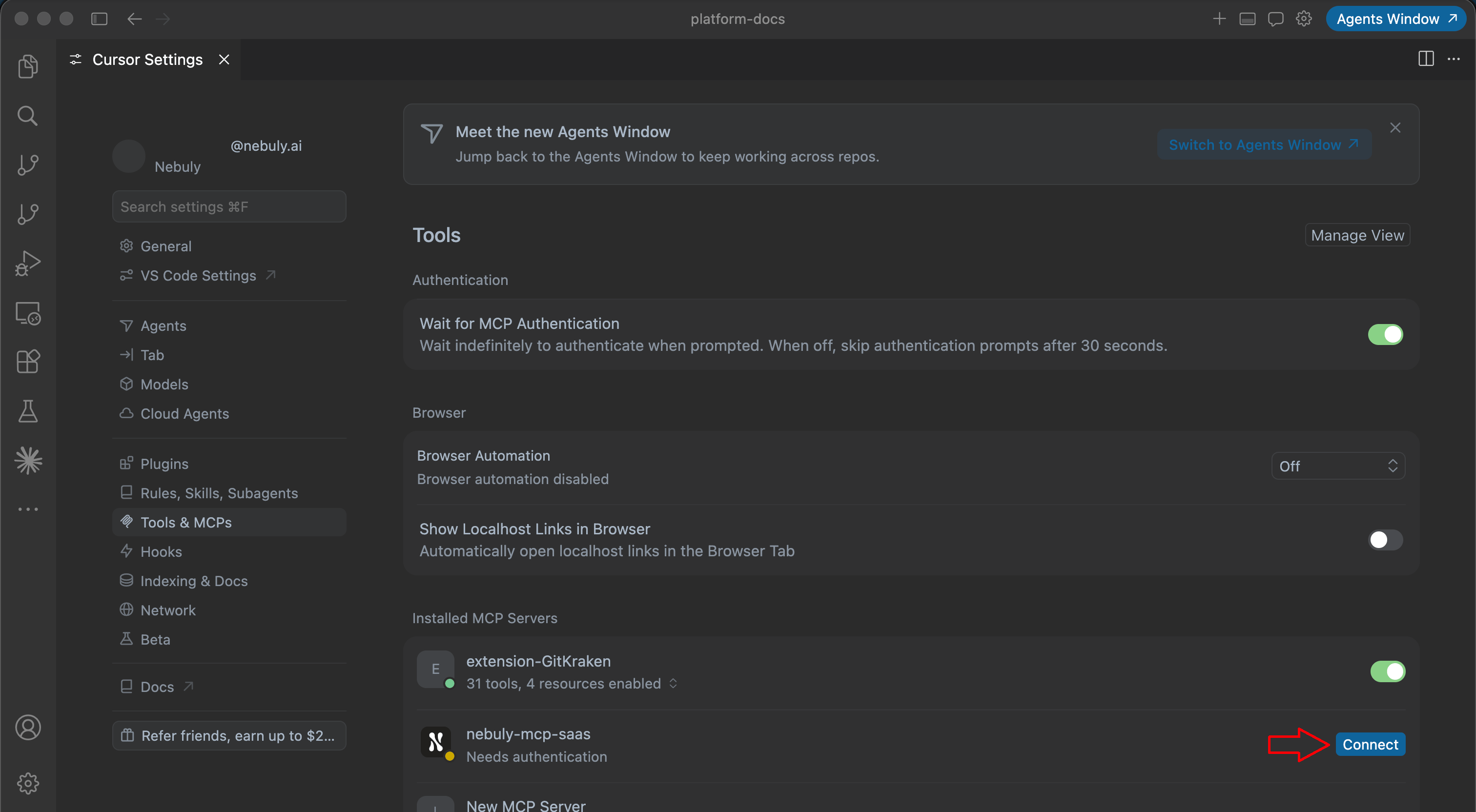The height and width of the screenshot is (812, 1476).
Task: Click the split editor icon
Action: tap(1426, 59)
